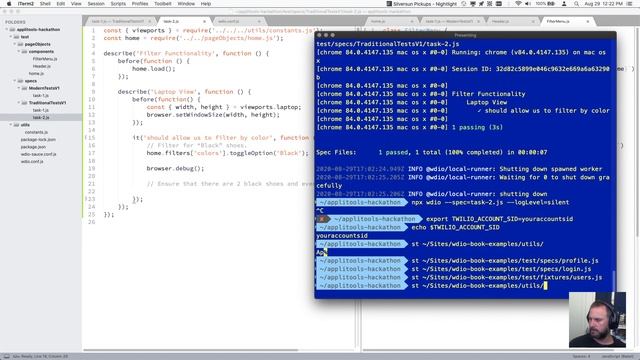Collapse the specs folder
This screenshot has width=640, height=360.
15,81
